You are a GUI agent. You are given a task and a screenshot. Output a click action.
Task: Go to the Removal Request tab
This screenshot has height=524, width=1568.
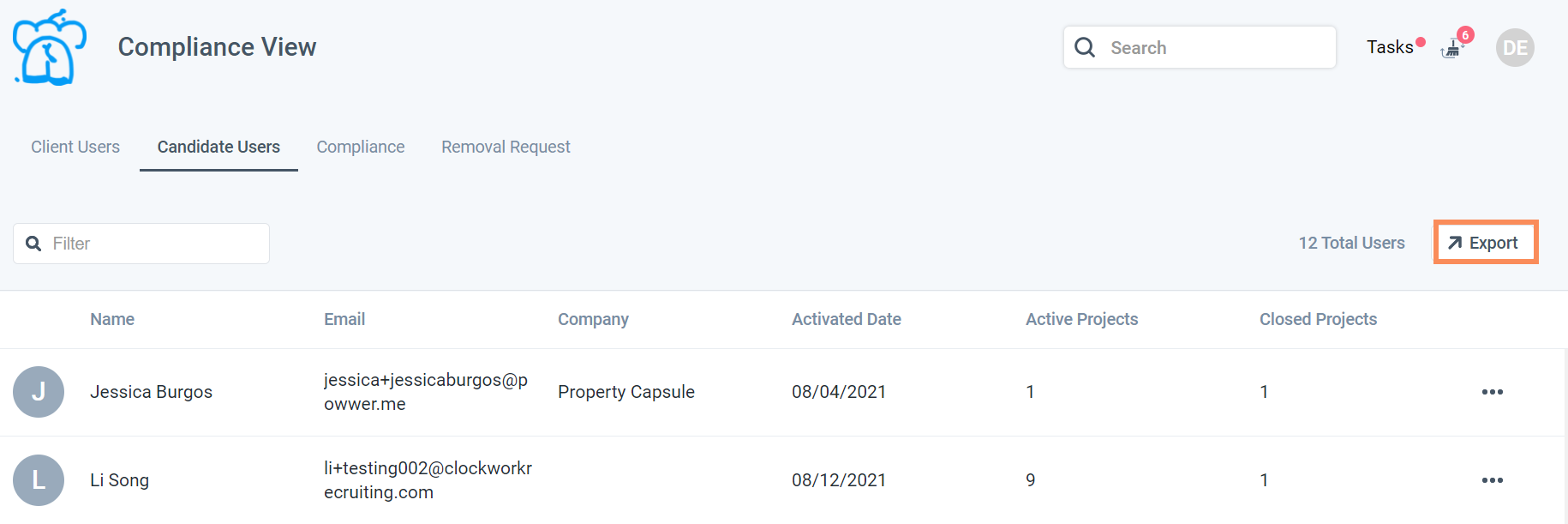coord(506,147)
